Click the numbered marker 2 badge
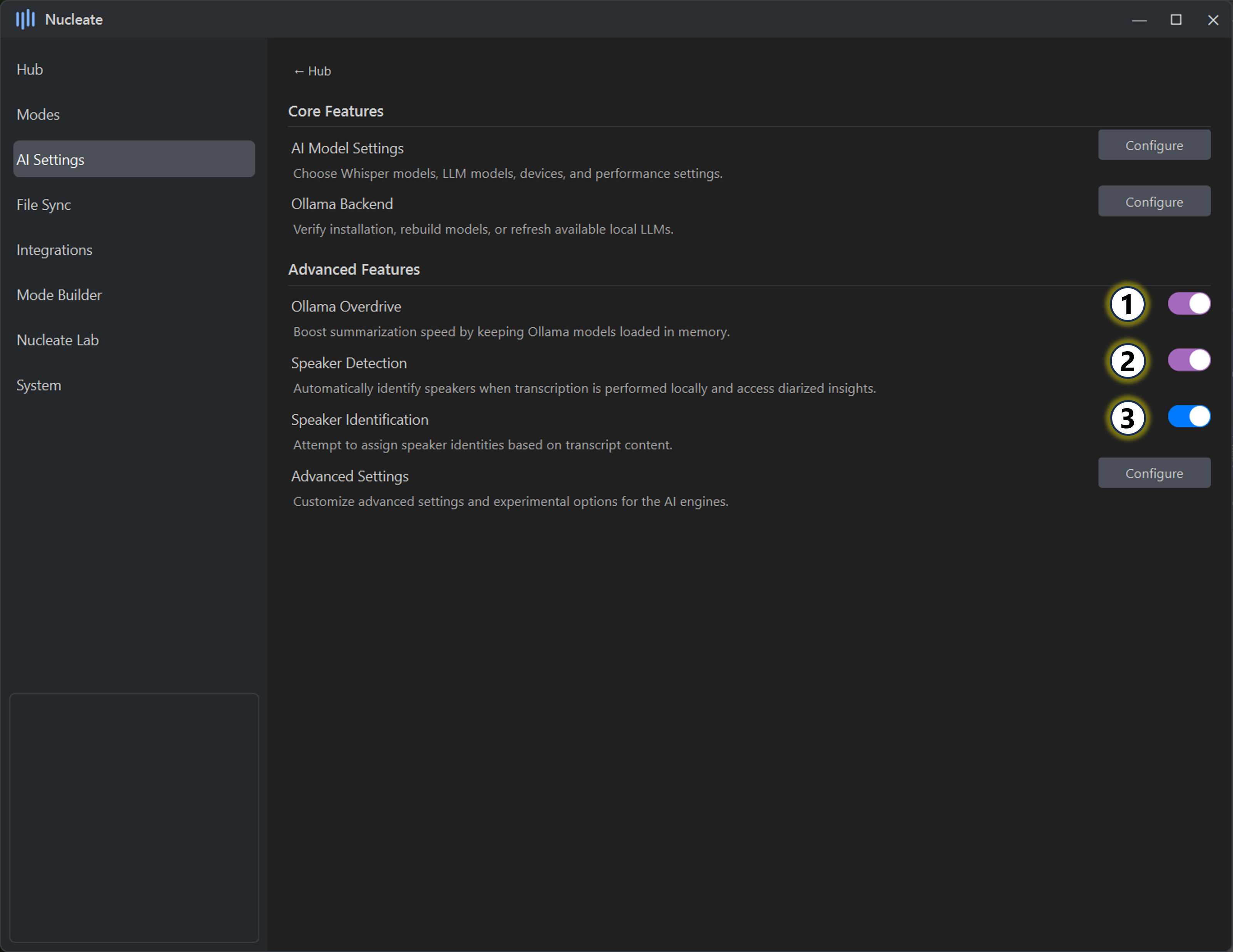1233x952 pixels. pyautogui.click(x=1127, y=361)
